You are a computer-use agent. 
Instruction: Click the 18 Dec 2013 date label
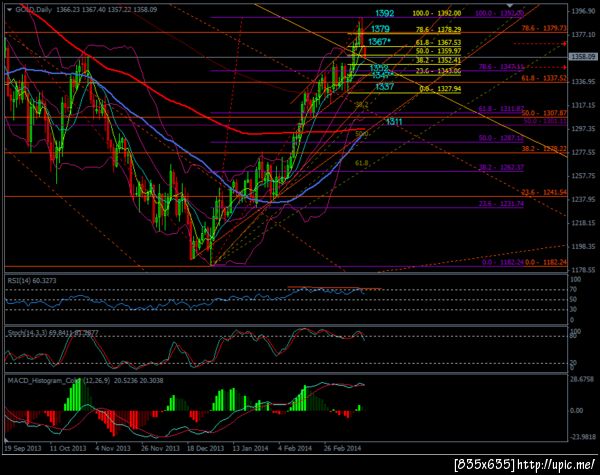click(205, 448)
